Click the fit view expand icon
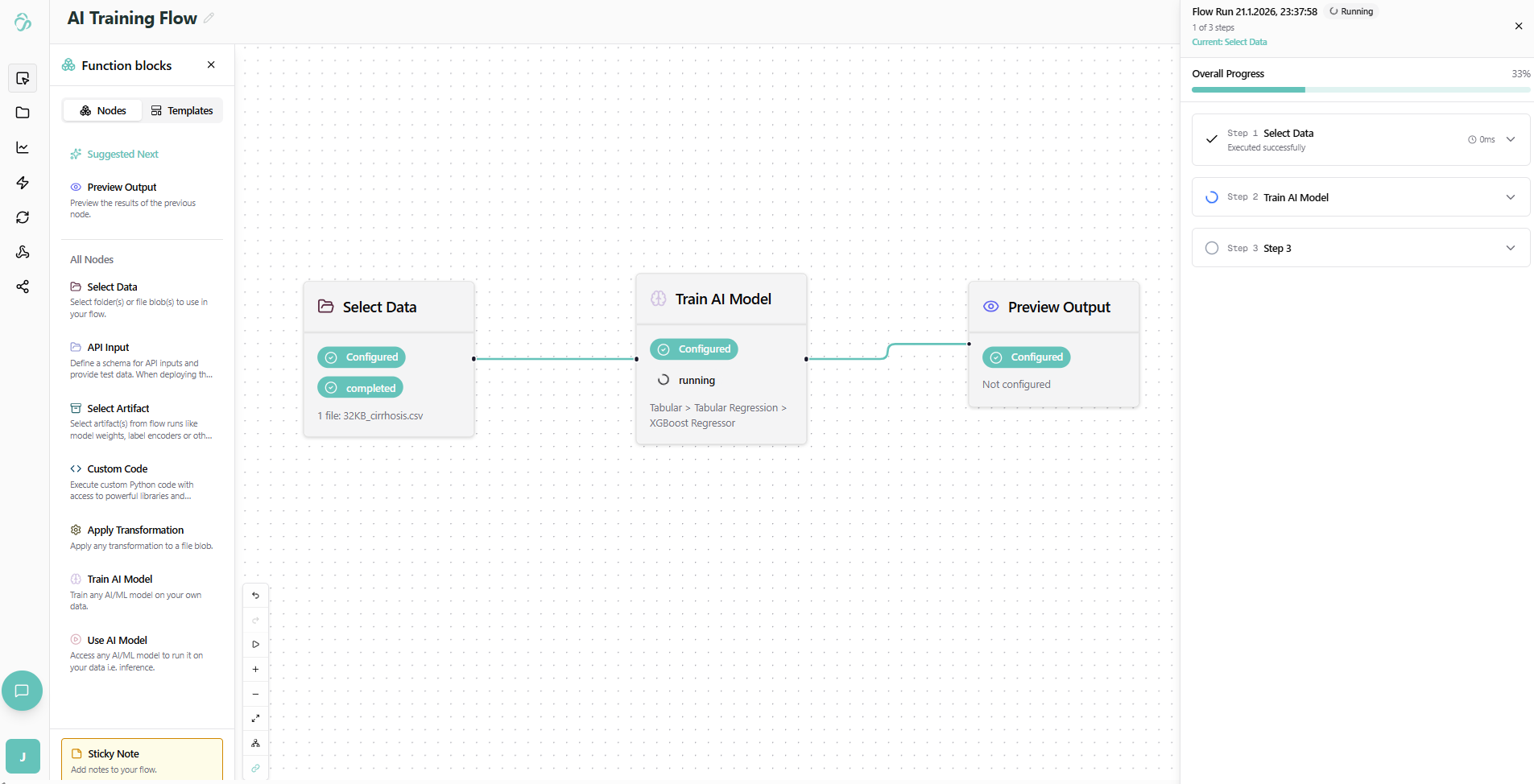The image size is (1534, 784). click(x=255, y=719)
